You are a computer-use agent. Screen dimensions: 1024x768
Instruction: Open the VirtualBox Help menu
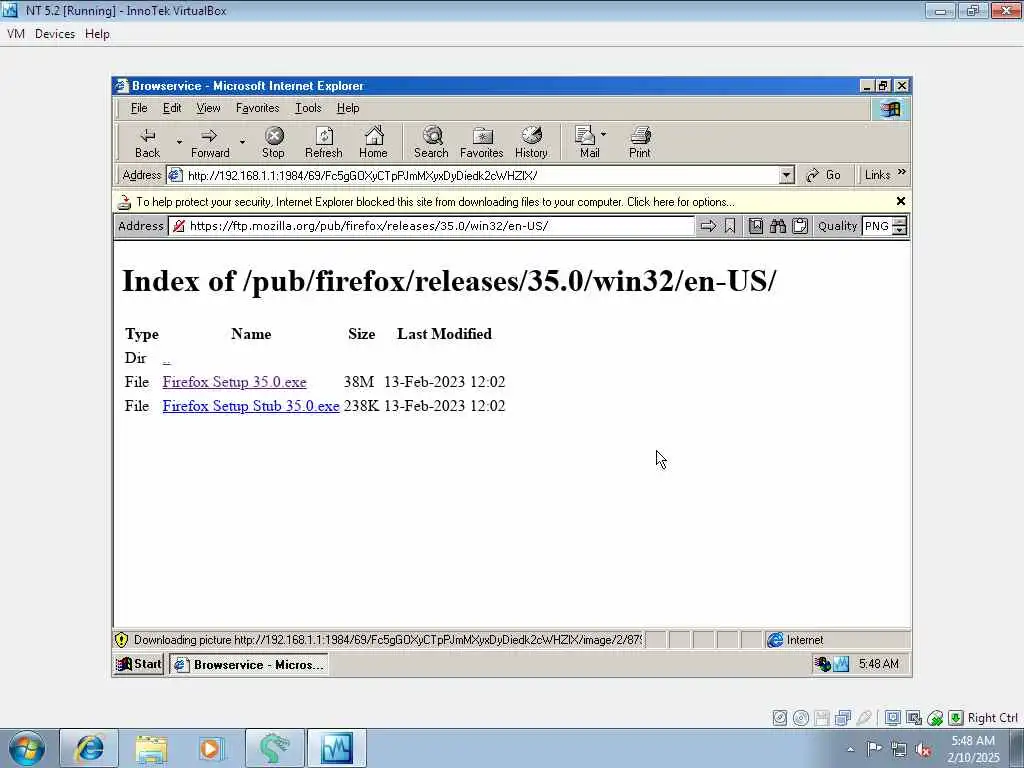click(x=97, y=34)
